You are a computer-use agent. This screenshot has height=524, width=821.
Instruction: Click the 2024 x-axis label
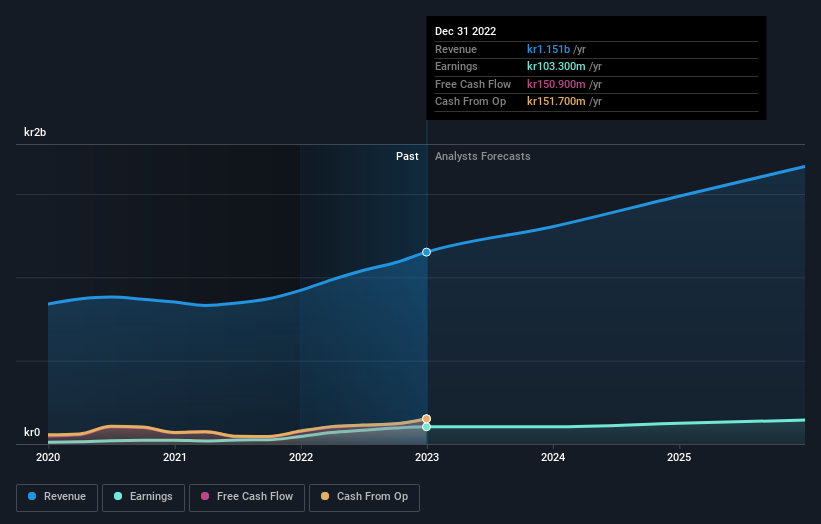tap(553, 458)
